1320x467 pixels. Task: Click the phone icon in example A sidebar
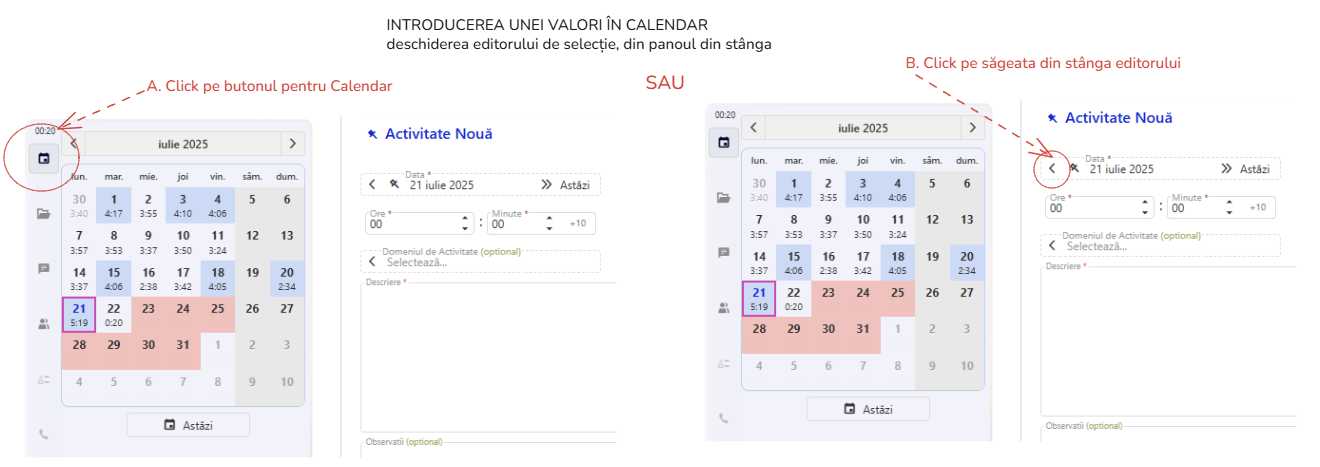click(43, 434)
